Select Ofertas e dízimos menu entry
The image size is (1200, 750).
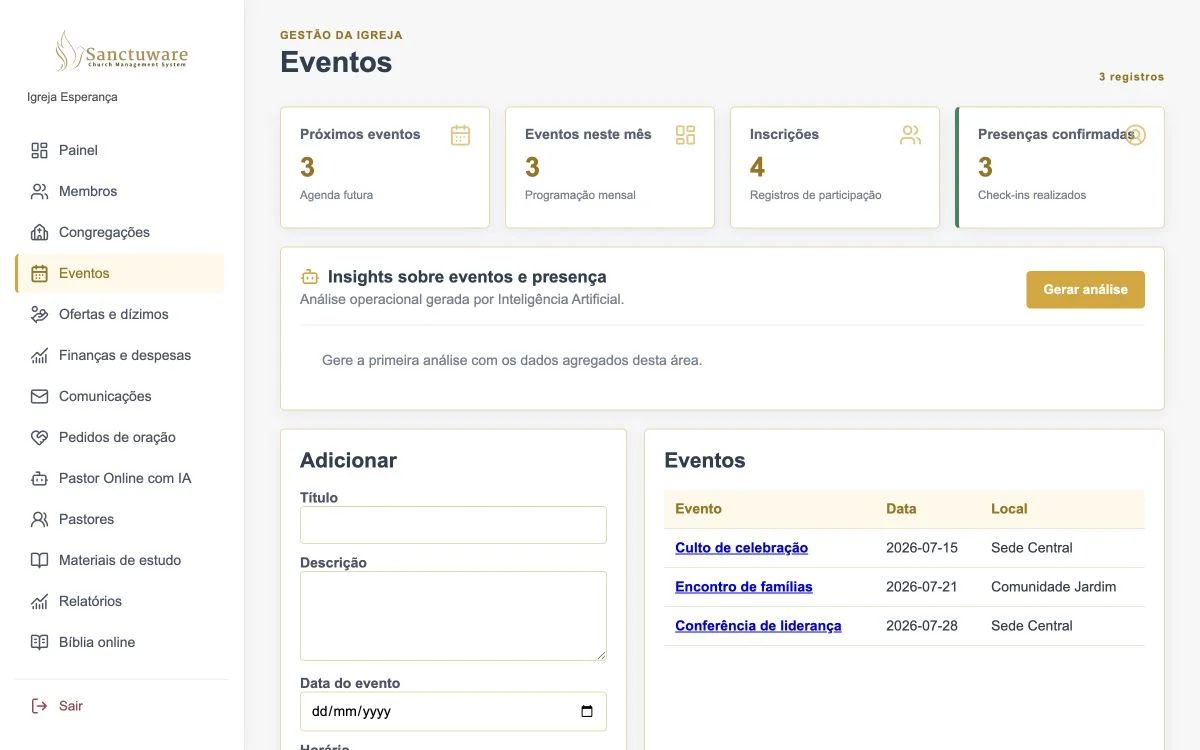pos(119,314)
